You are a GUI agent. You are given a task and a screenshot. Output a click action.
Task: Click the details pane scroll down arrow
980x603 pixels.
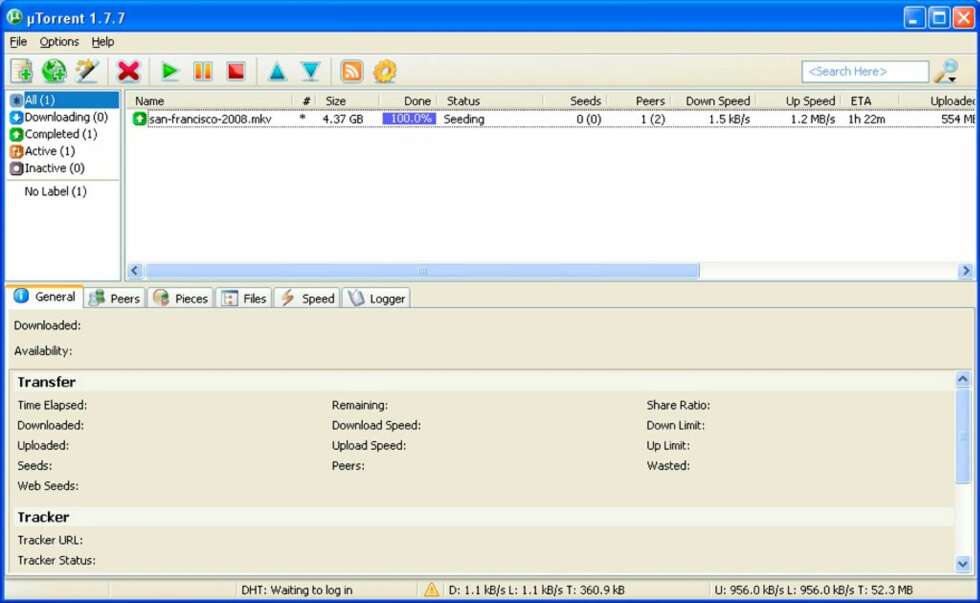tap(963, 564)
